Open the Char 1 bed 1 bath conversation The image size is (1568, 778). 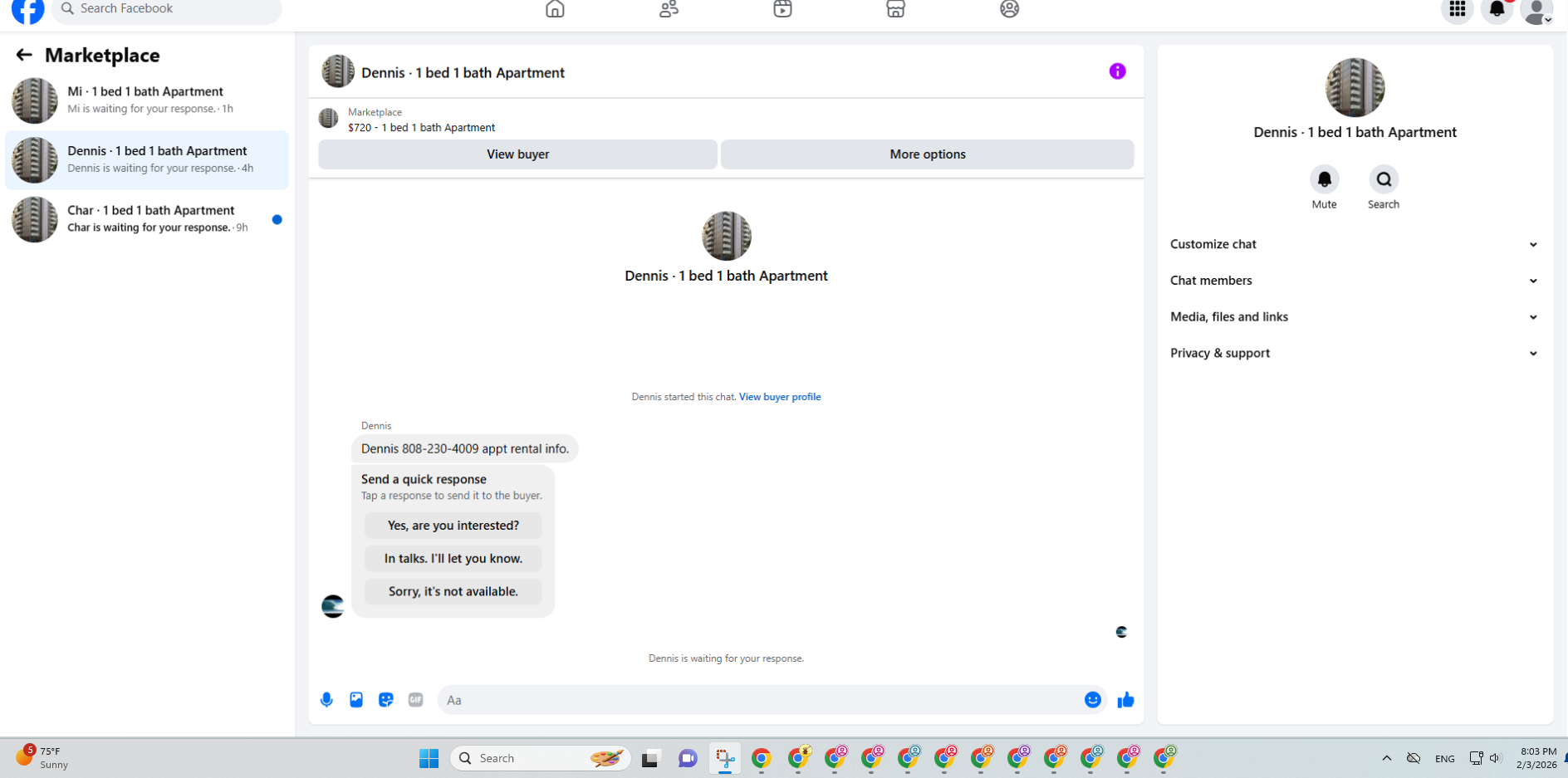tap(147, 219)
